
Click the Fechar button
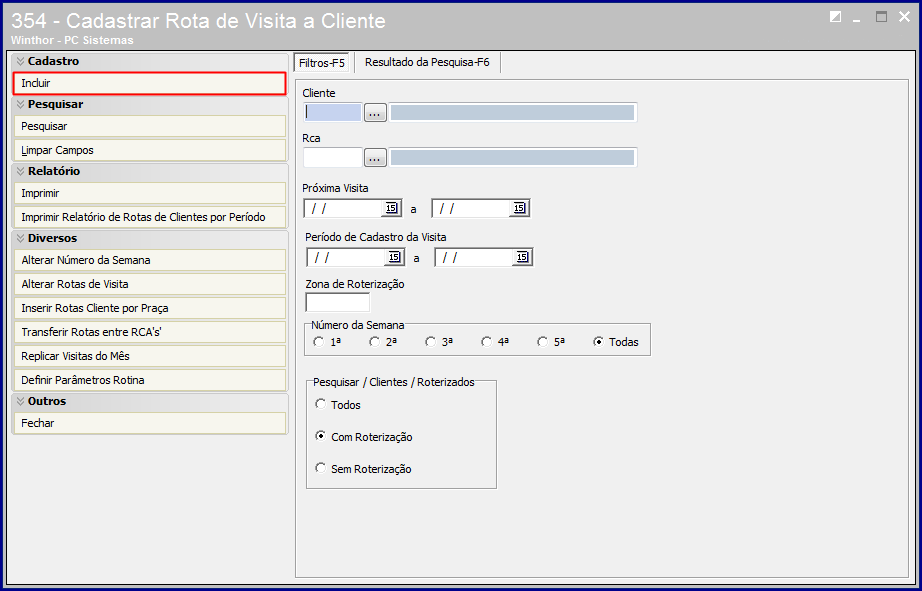(x=149, y=423)
